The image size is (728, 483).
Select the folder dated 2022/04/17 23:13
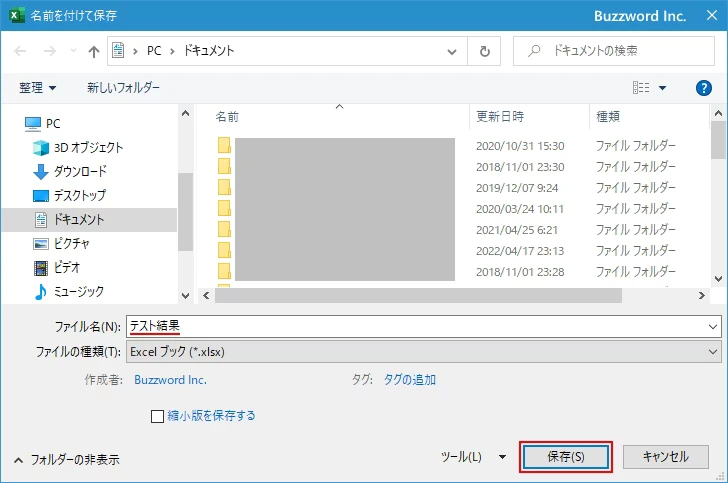coord(446,251)
